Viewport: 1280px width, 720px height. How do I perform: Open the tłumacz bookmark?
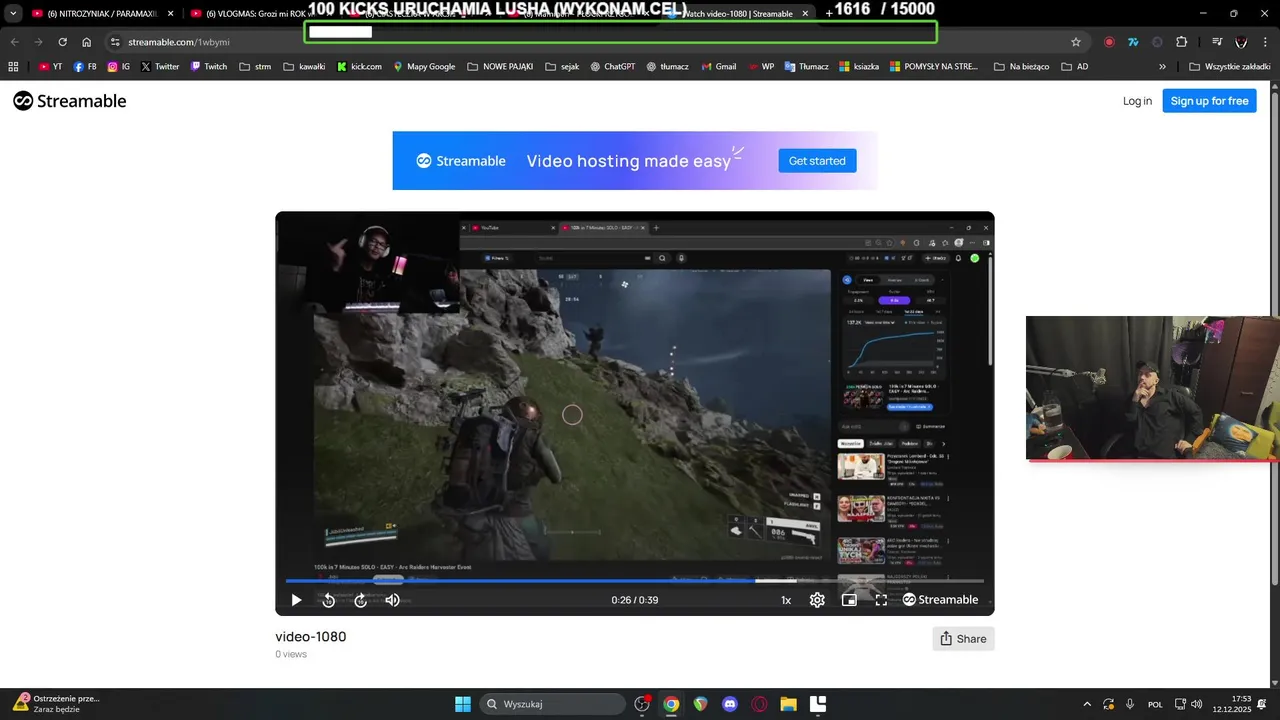coord(670,67)
